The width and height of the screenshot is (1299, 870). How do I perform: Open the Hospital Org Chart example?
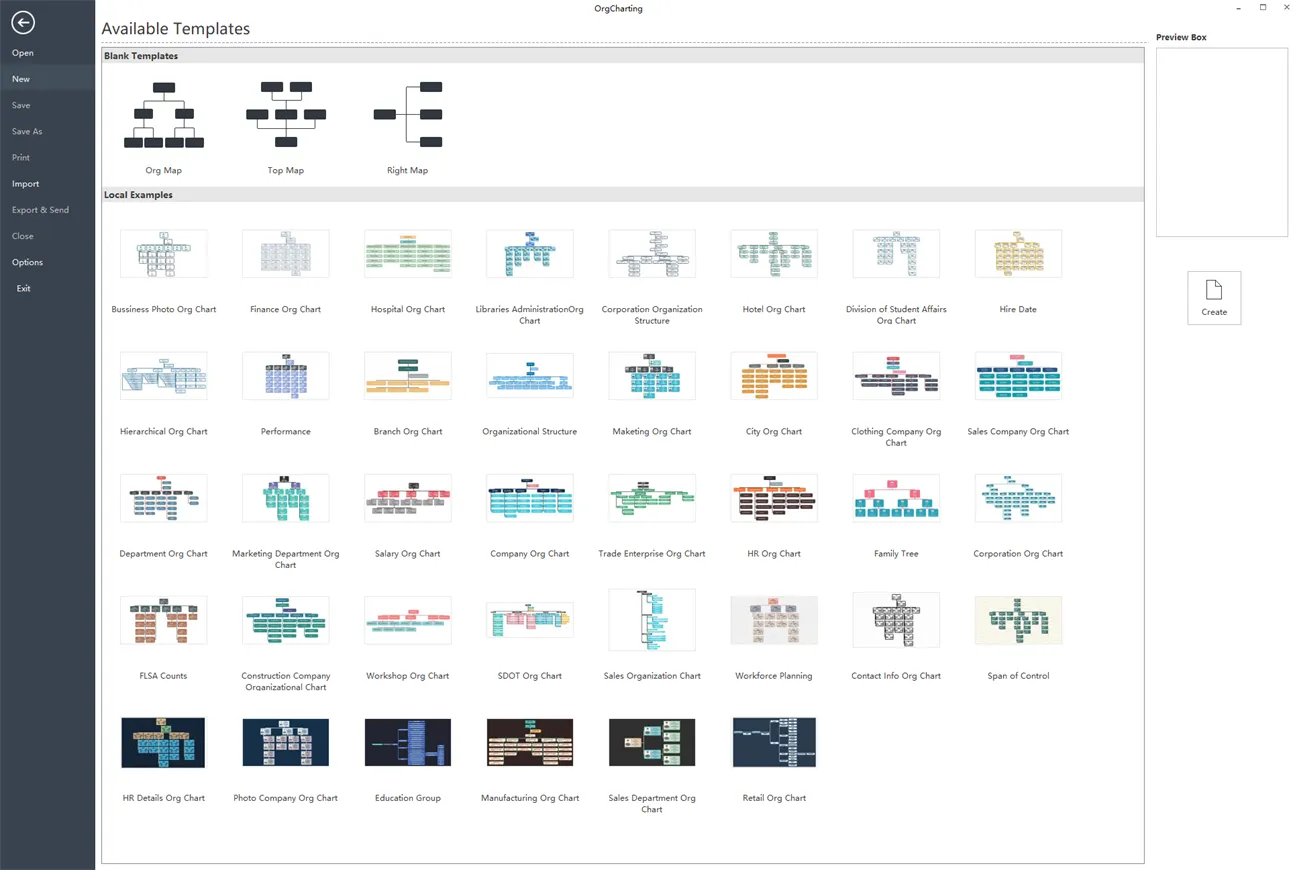(407, 253)
